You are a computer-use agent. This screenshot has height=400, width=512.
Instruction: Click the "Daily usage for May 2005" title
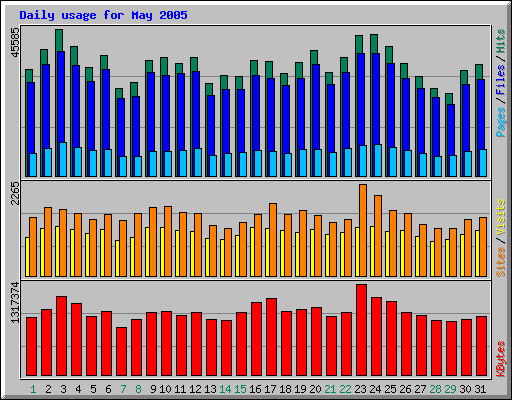[x=103, y=15]
